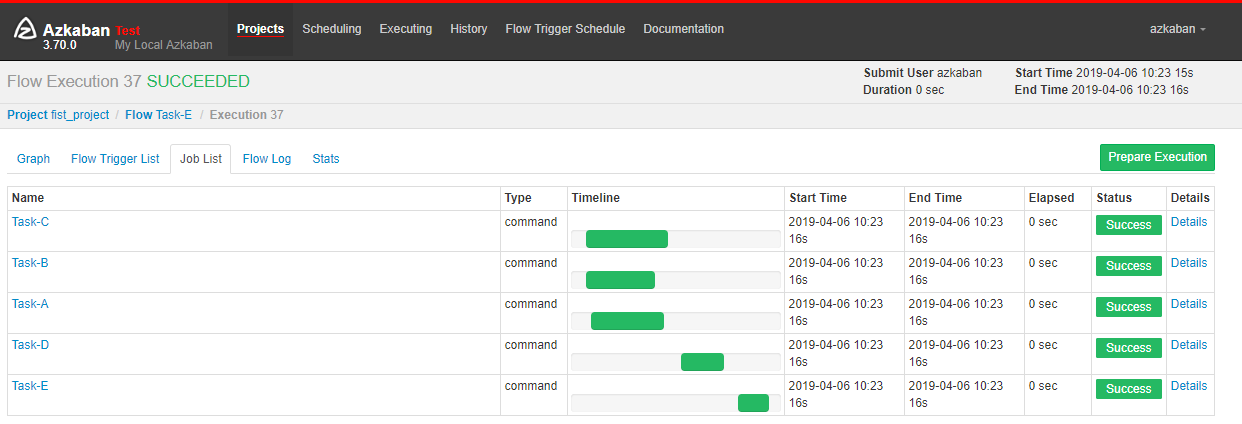Open the Flow Task-E breadcrumb link
This screenshot has width=1242, height=424.
[x=158, y=115]
